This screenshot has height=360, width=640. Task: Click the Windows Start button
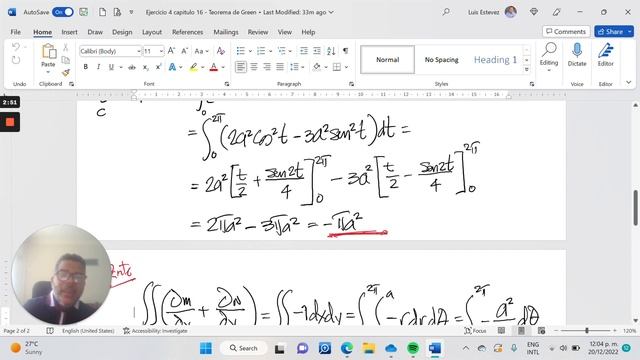[206, 348]
